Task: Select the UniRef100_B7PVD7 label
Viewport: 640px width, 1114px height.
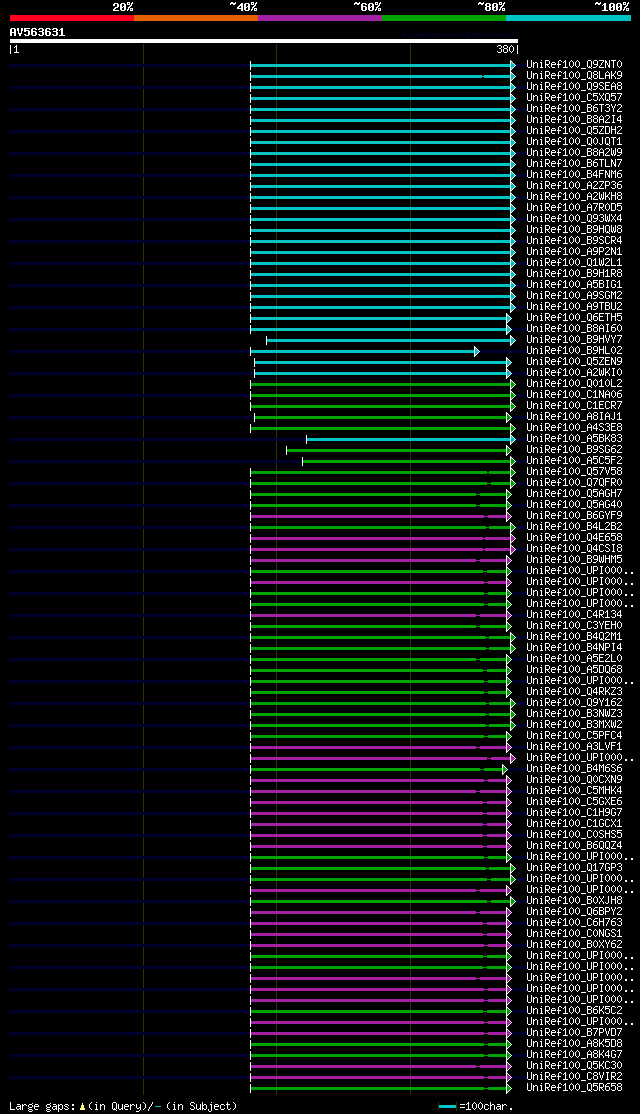Action: pyautogui.click(x=575, y=1033)
